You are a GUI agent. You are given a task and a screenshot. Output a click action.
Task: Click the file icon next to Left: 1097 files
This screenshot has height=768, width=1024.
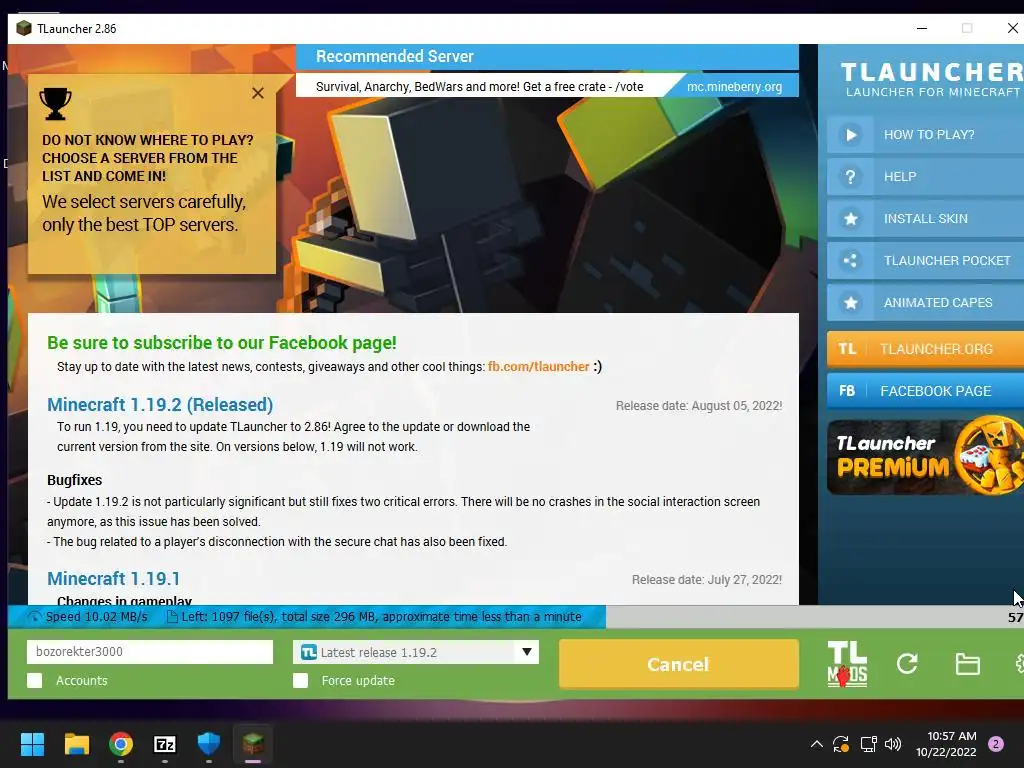172,616
